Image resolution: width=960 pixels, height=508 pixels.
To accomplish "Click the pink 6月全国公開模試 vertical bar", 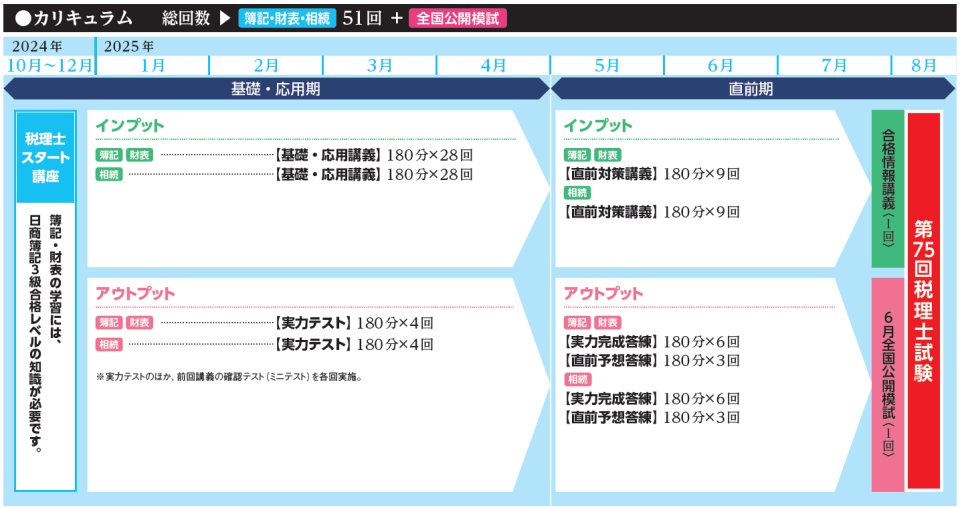I will click(x=887, y=384).
